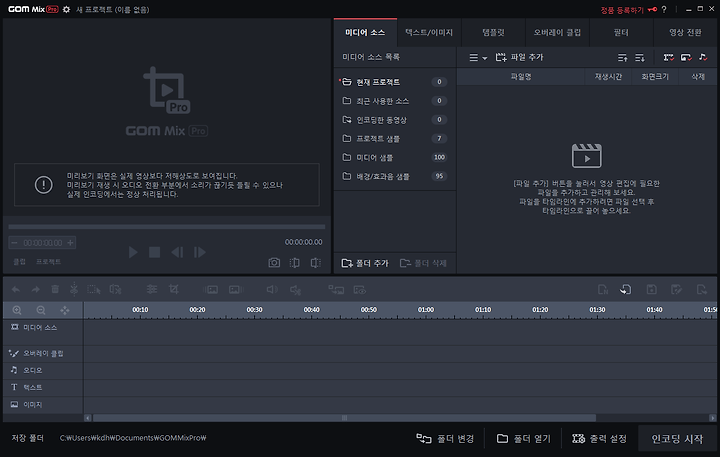Select the 최근 사용한 소스 folder

coord(394,101)
